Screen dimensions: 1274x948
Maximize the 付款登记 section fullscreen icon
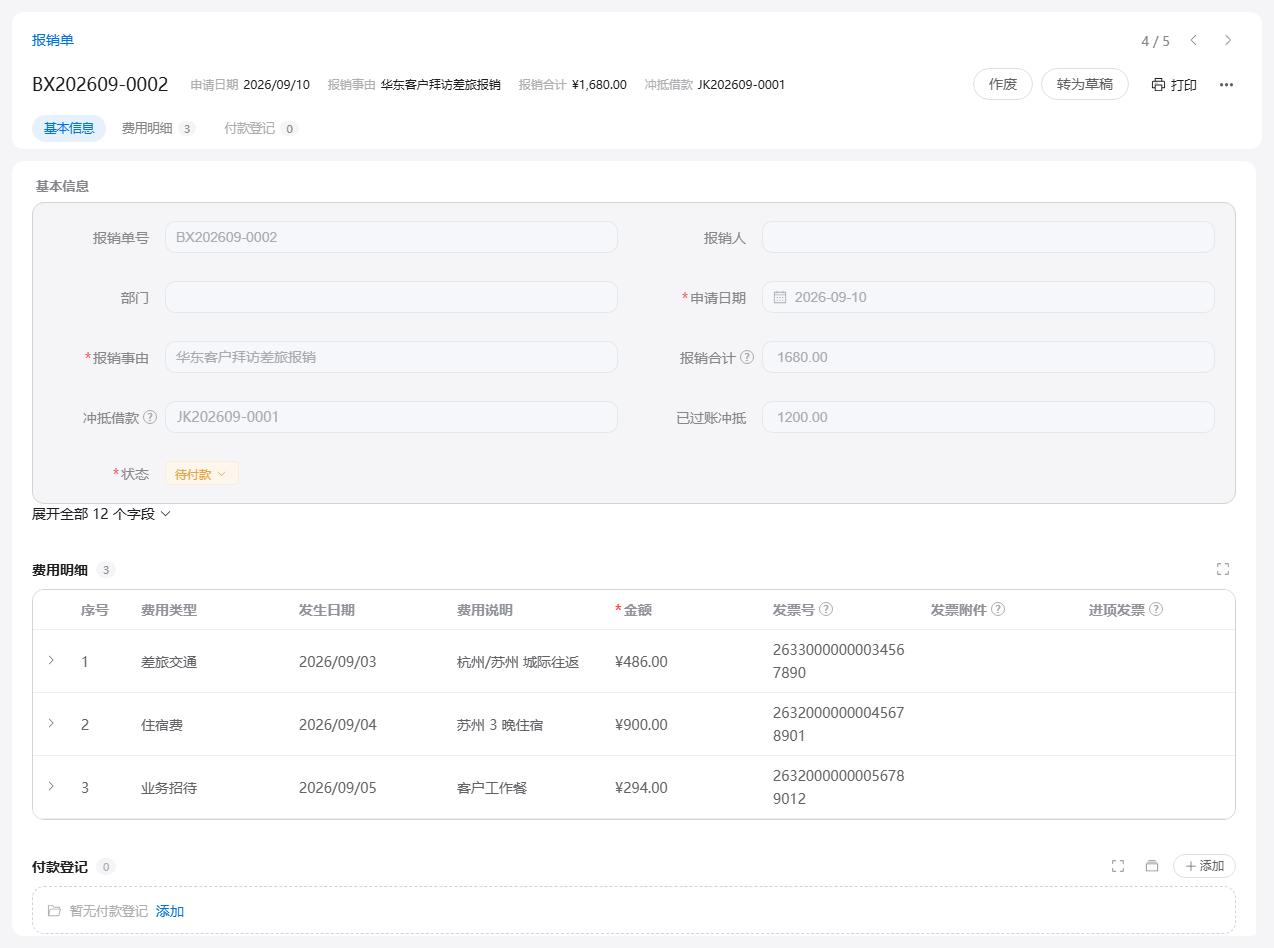(x=1118, y=866)
